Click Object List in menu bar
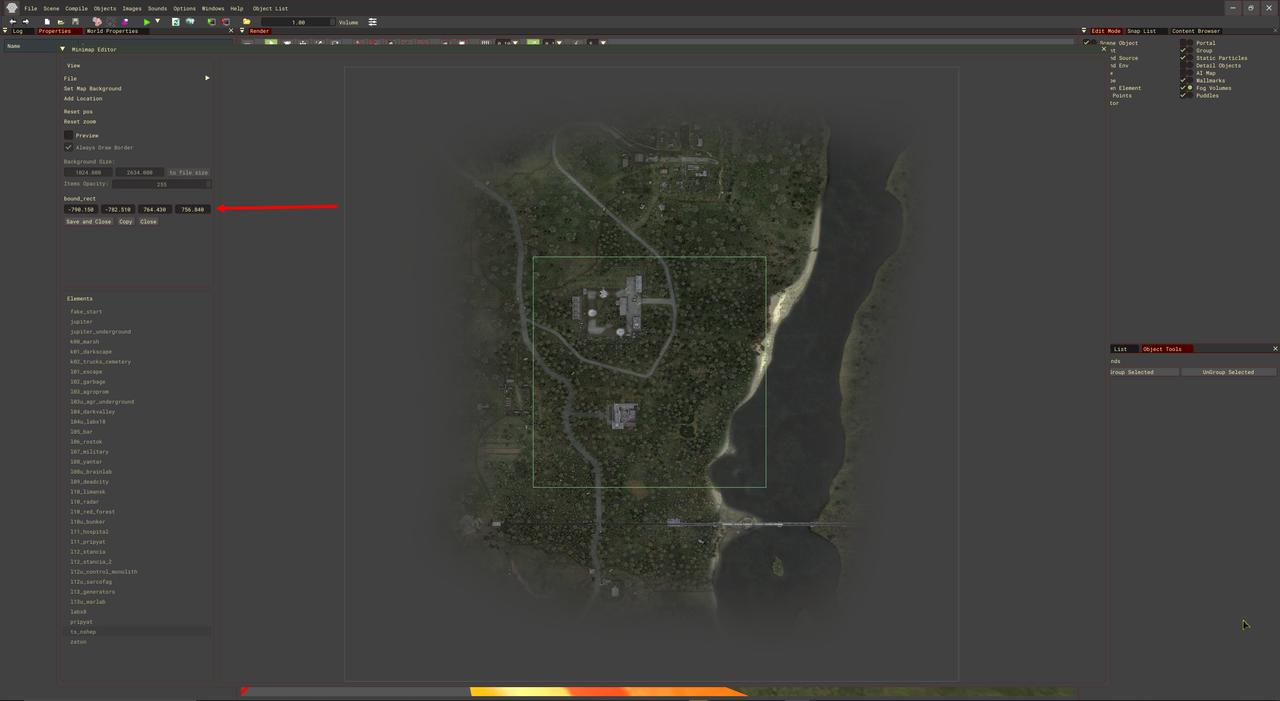 (x=270, y=8)
